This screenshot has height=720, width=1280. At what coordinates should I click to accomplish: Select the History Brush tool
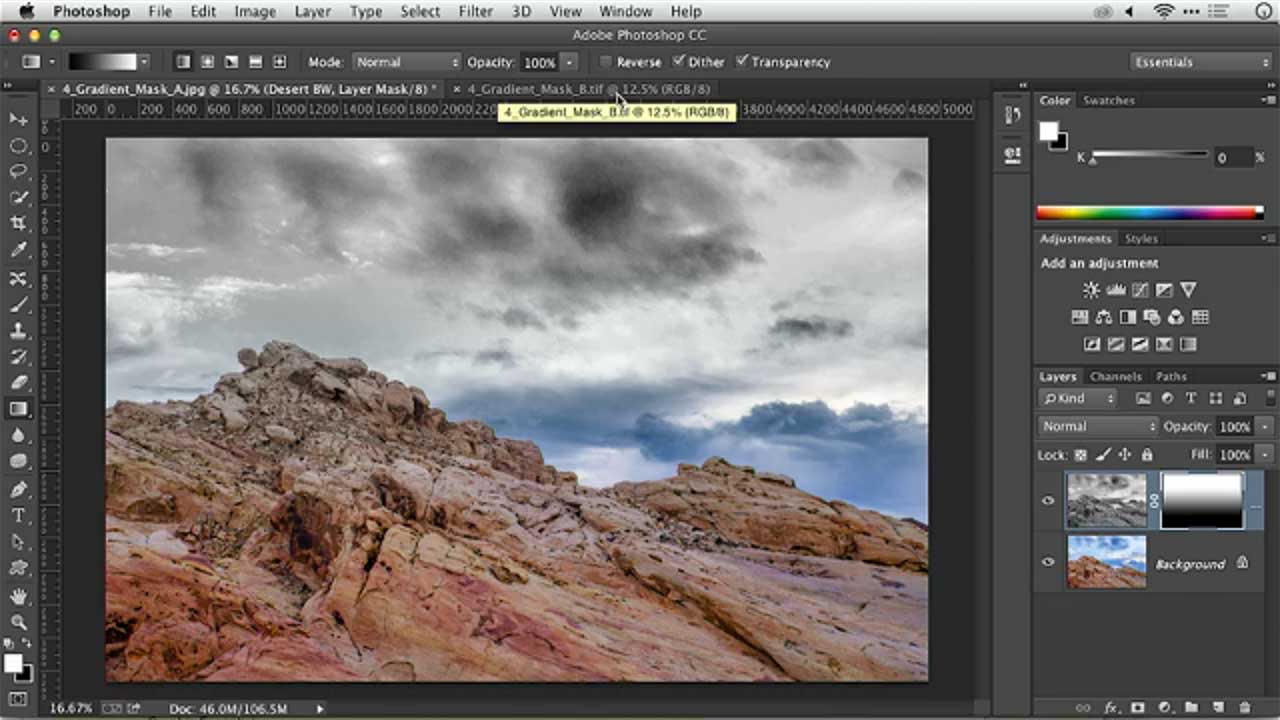[x=18, y=356]
